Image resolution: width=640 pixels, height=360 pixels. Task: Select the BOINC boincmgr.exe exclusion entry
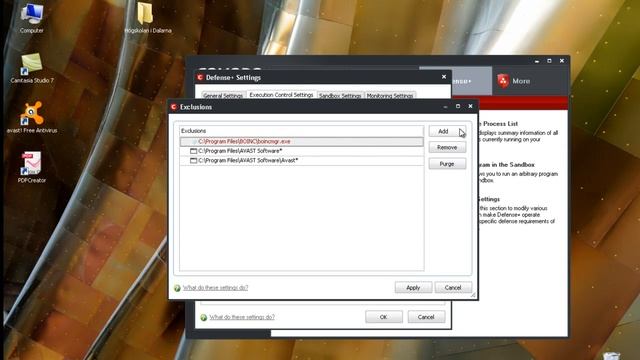coord(302,142)
